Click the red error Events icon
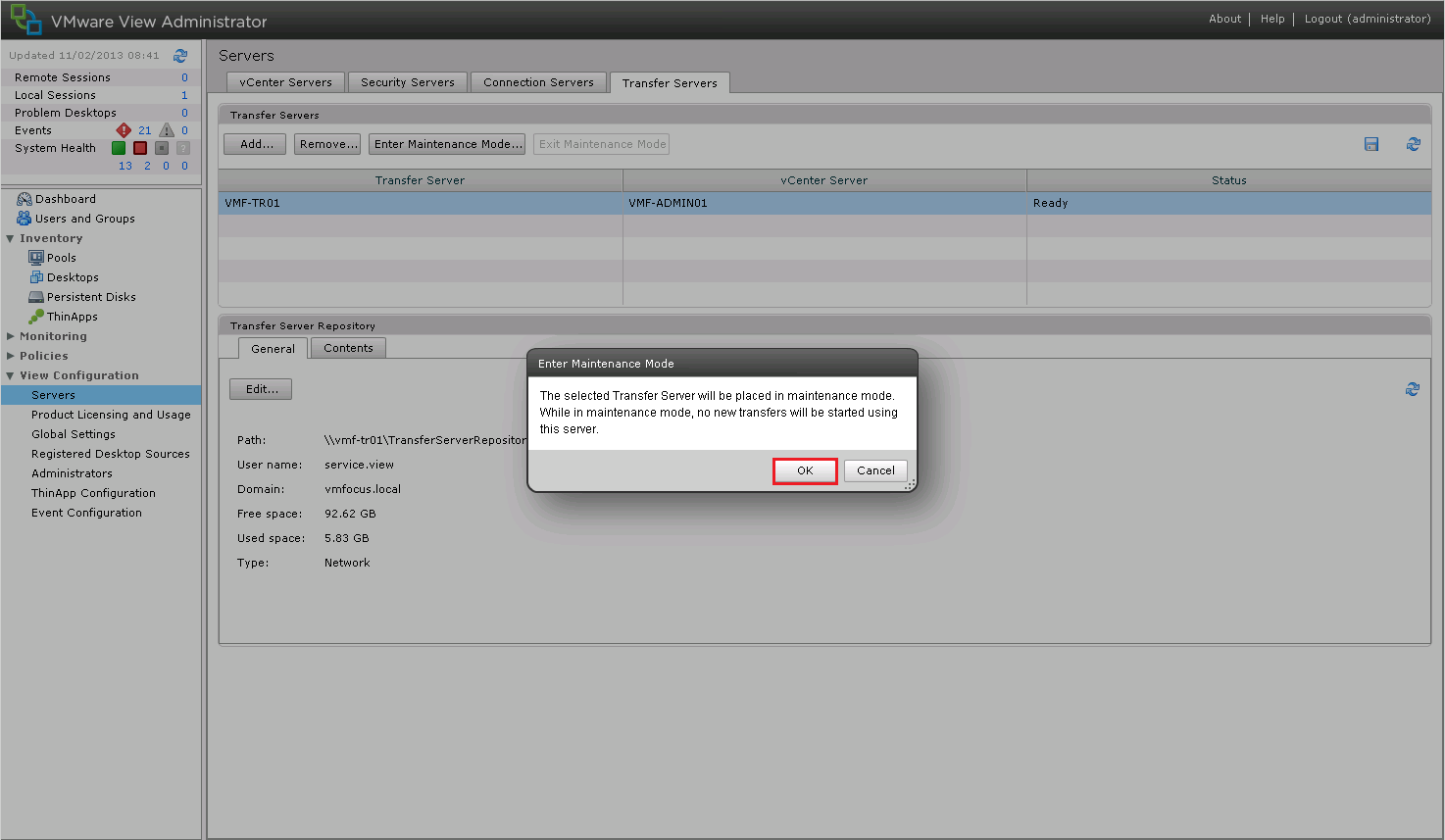Image resolution: width=1445 pixels, height=840 pixels. click(x=124, y=130)
